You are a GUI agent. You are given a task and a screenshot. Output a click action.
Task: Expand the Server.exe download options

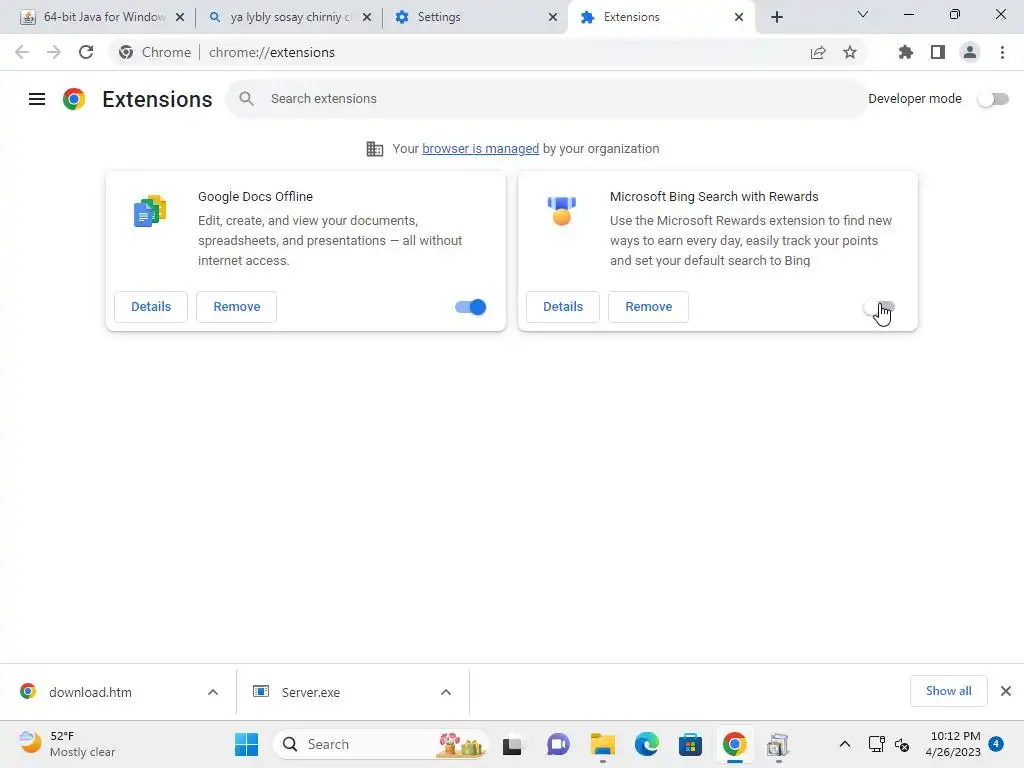point(446,692)
